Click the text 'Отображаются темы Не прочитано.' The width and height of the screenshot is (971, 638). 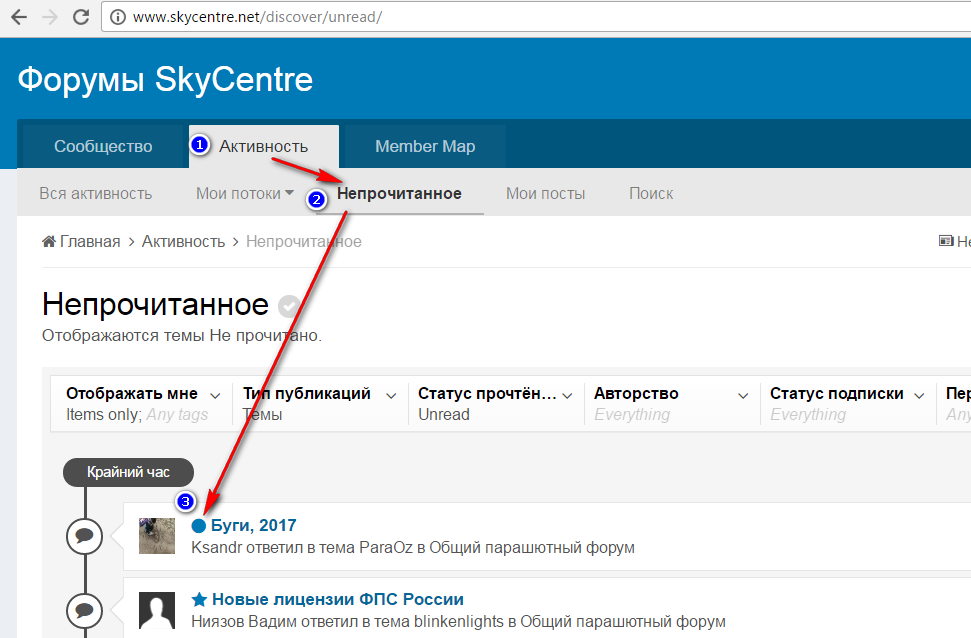click(182, 336)
